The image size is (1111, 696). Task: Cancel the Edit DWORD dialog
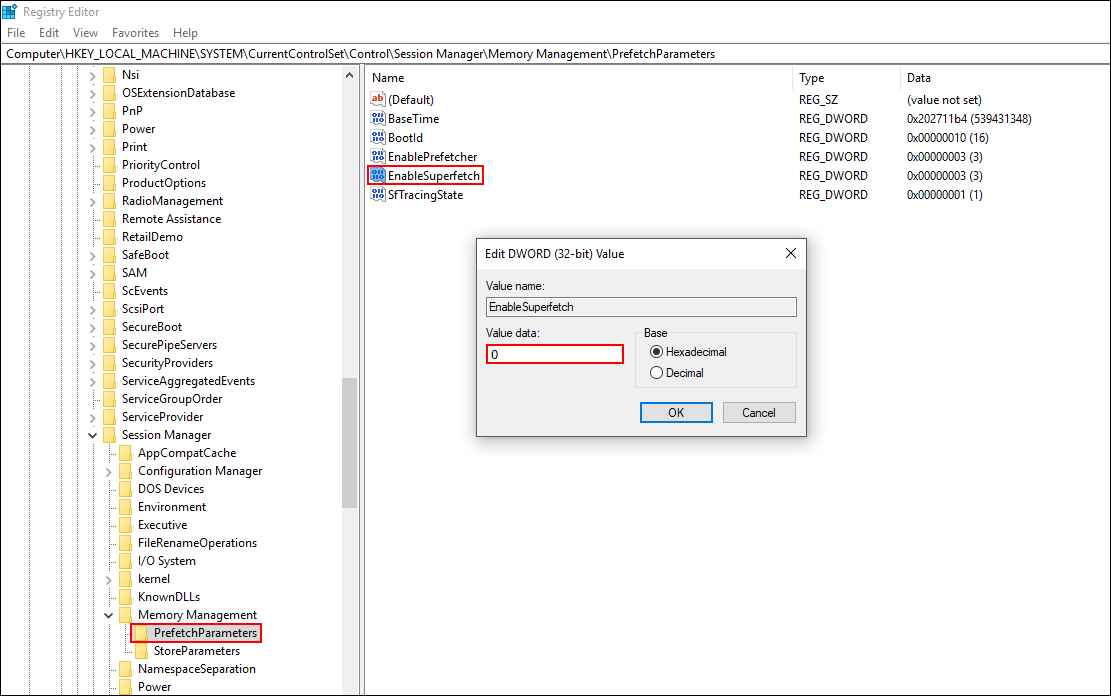(x=759, y=412)
